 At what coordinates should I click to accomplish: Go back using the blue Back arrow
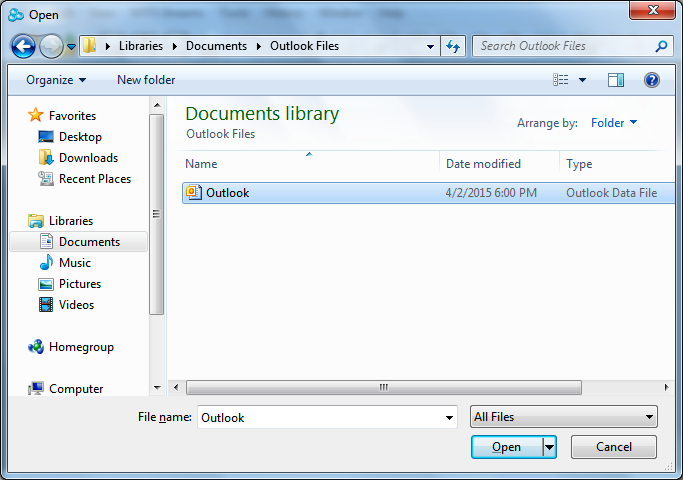pyautogui.click(x=23, y=46)
